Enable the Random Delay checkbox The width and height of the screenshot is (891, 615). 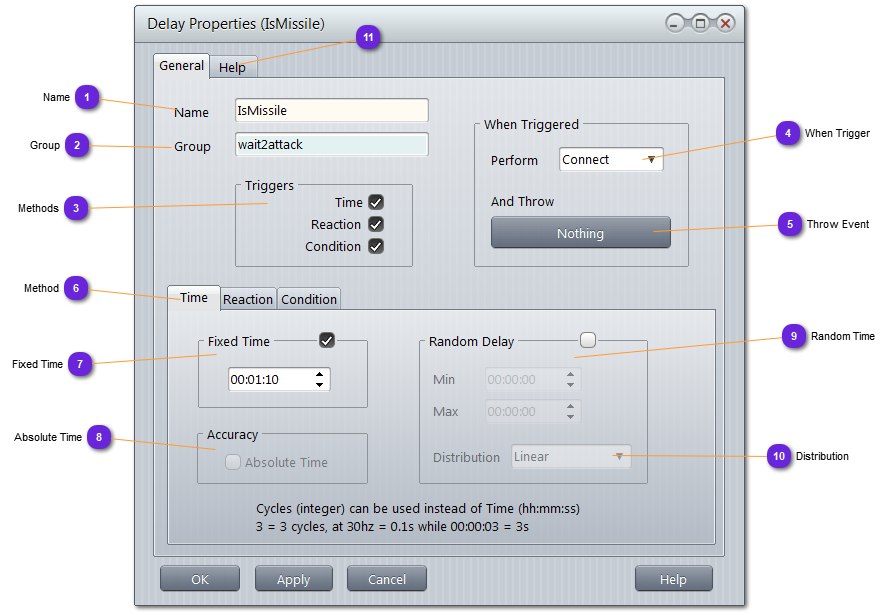point(588,341)
